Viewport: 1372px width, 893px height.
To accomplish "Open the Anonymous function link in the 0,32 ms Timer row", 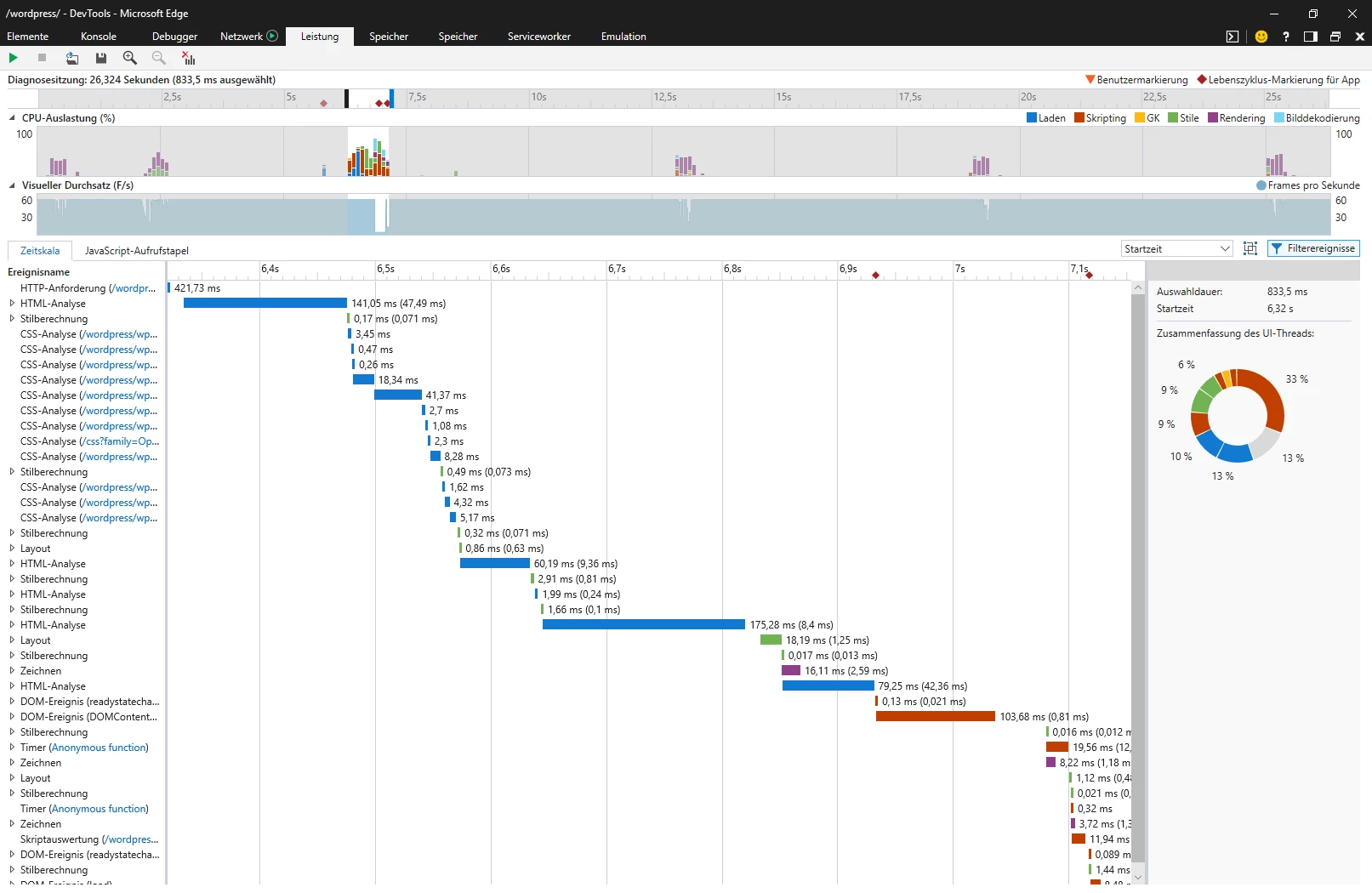I will (x=99, y=809).
